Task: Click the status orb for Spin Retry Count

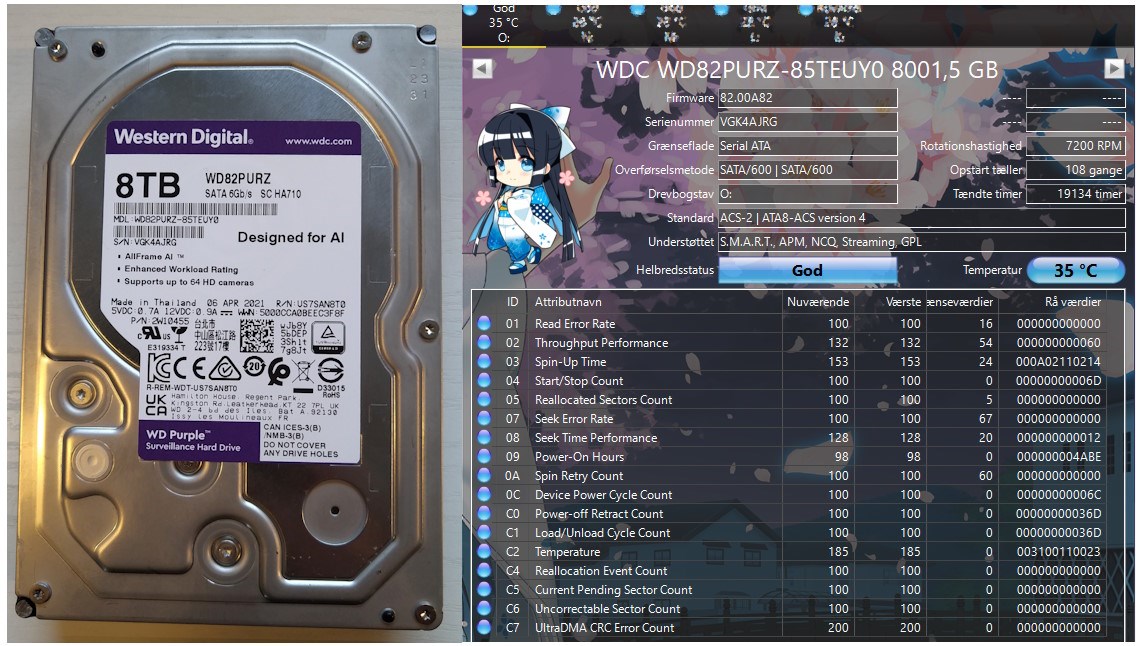Action: pyautogui.click(x=484, y=475)
